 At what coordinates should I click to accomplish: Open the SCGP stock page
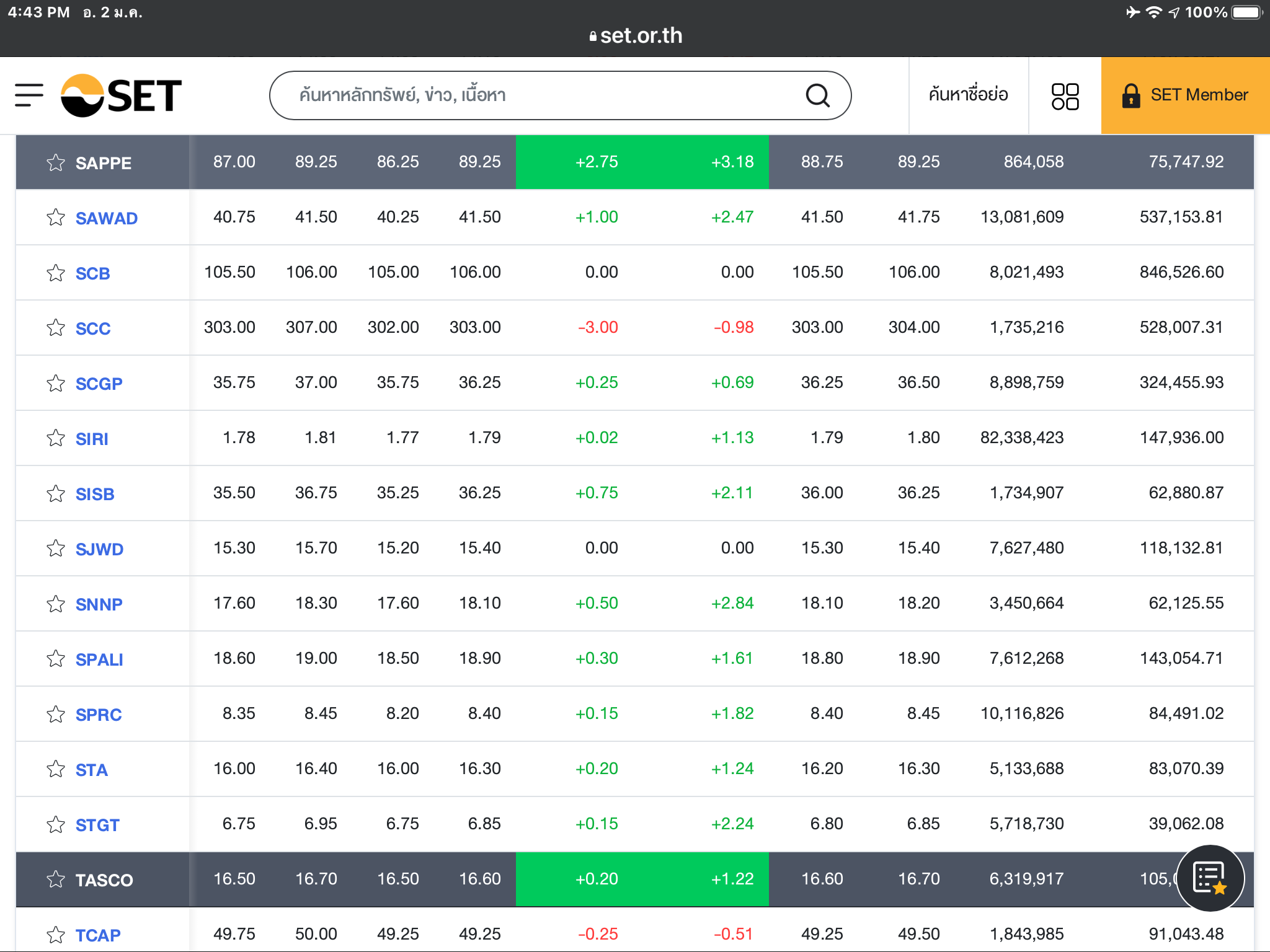tap(99, 384)
